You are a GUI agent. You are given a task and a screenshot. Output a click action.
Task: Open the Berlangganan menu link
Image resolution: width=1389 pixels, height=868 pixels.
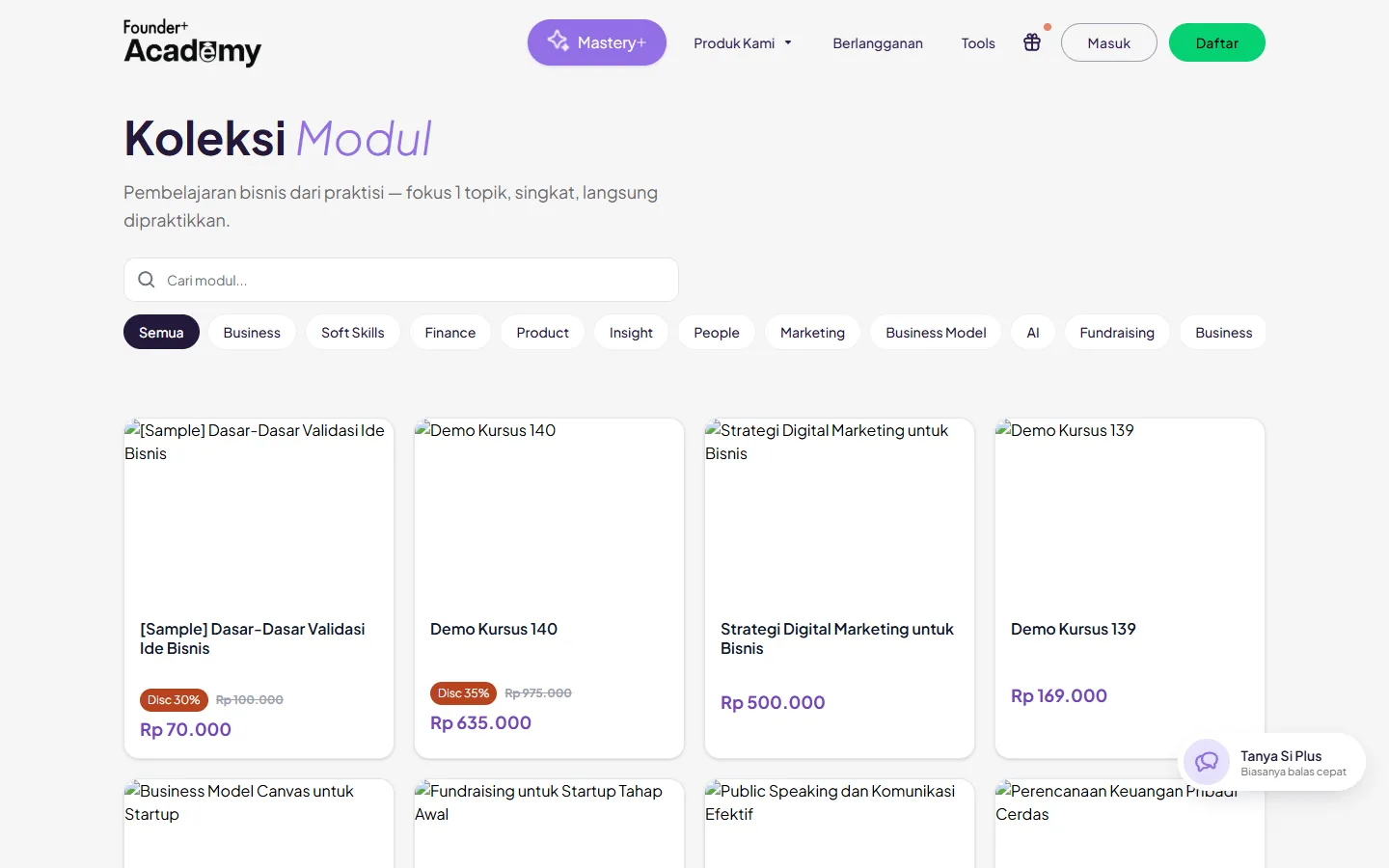pos(878,43)
